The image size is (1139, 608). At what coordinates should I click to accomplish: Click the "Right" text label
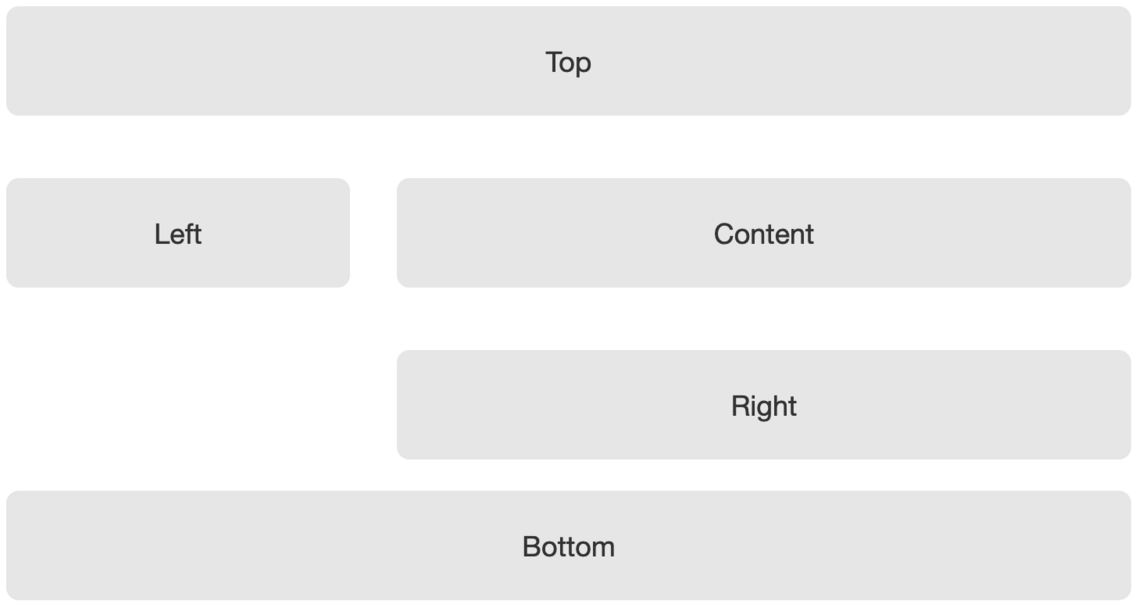[764, 406]
